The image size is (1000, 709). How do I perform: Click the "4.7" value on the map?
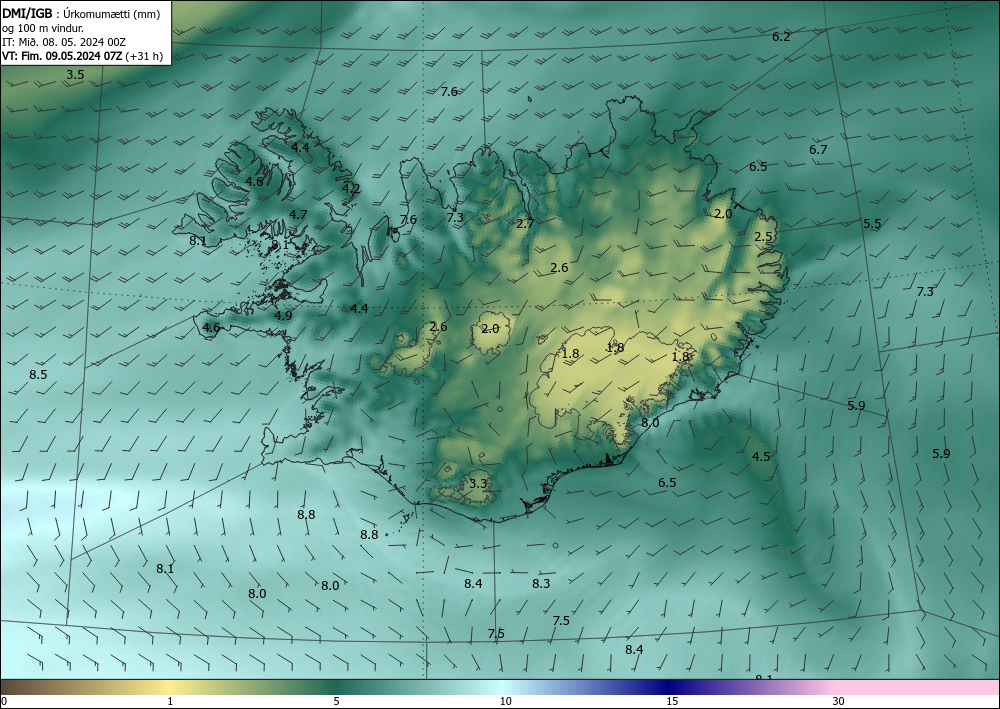298,215
